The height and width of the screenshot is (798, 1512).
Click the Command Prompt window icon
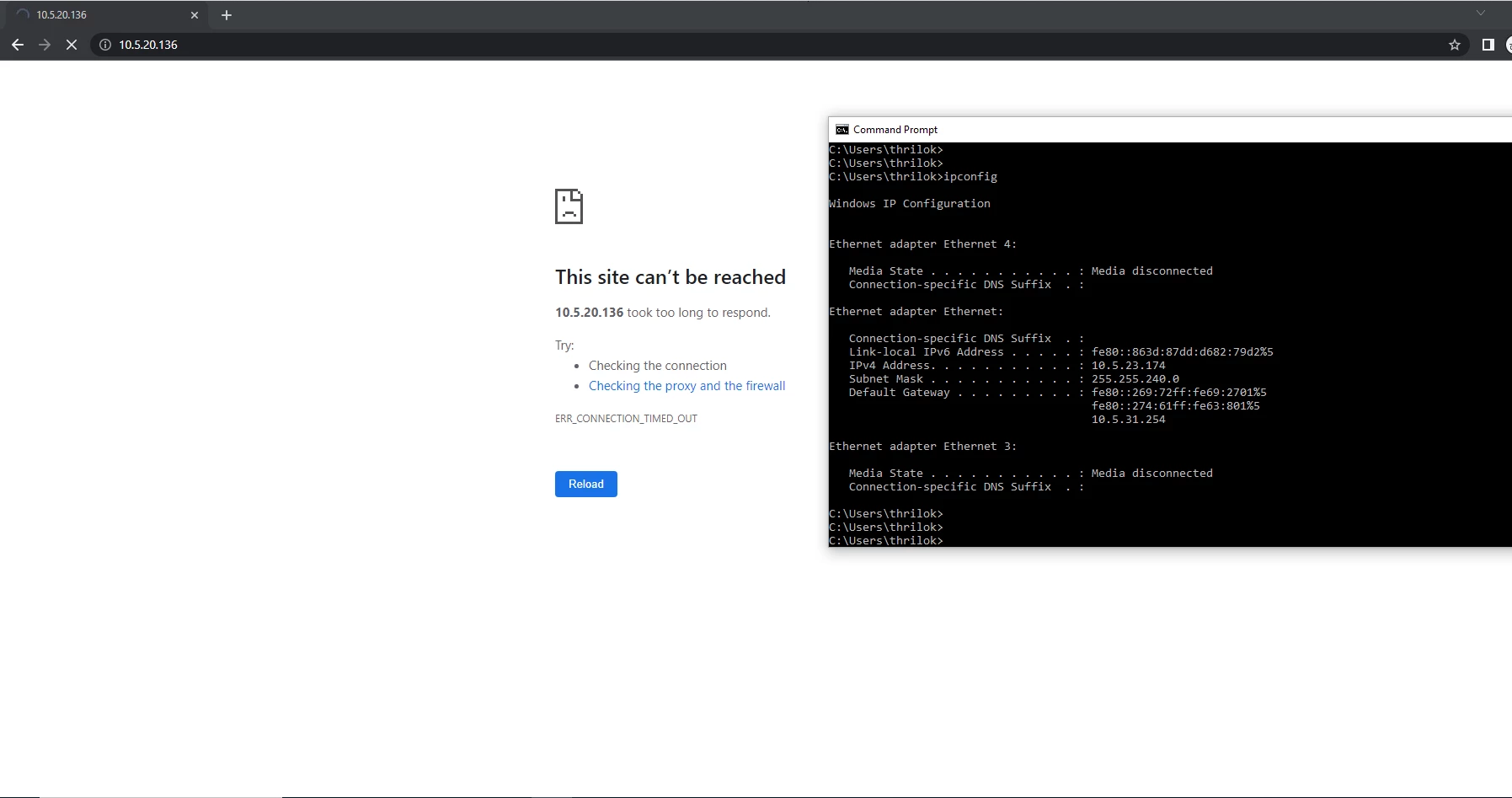coord(841,130)
